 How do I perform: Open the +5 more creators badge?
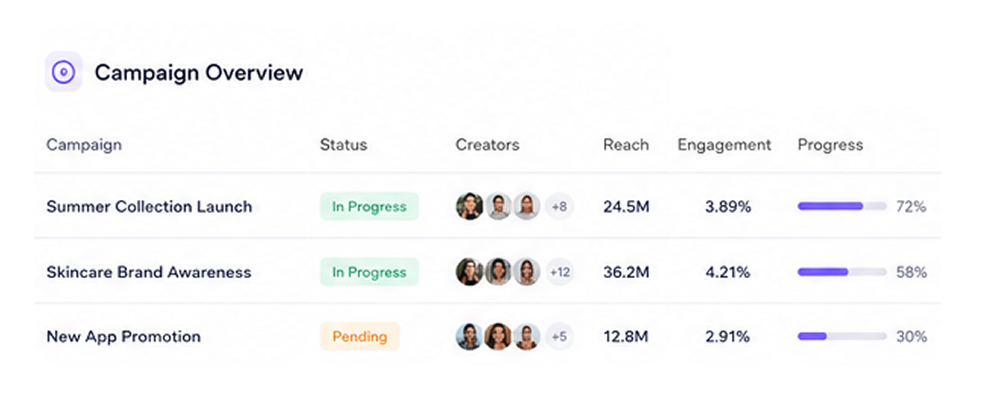pyautogui.click(x=559, y=337)
